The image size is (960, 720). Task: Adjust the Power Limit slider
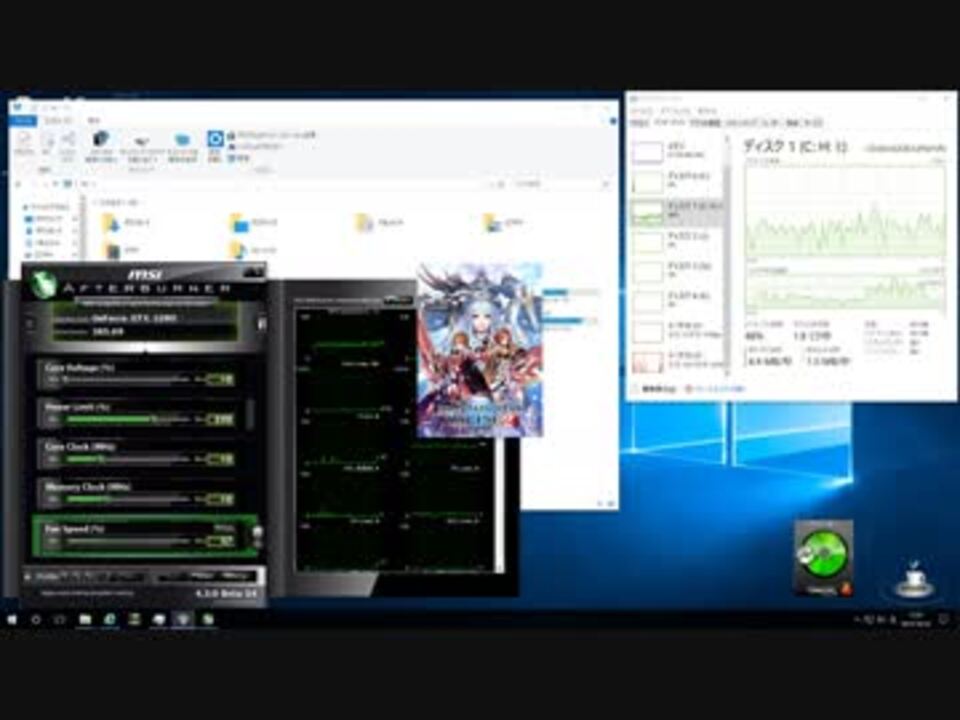point(128,419)
